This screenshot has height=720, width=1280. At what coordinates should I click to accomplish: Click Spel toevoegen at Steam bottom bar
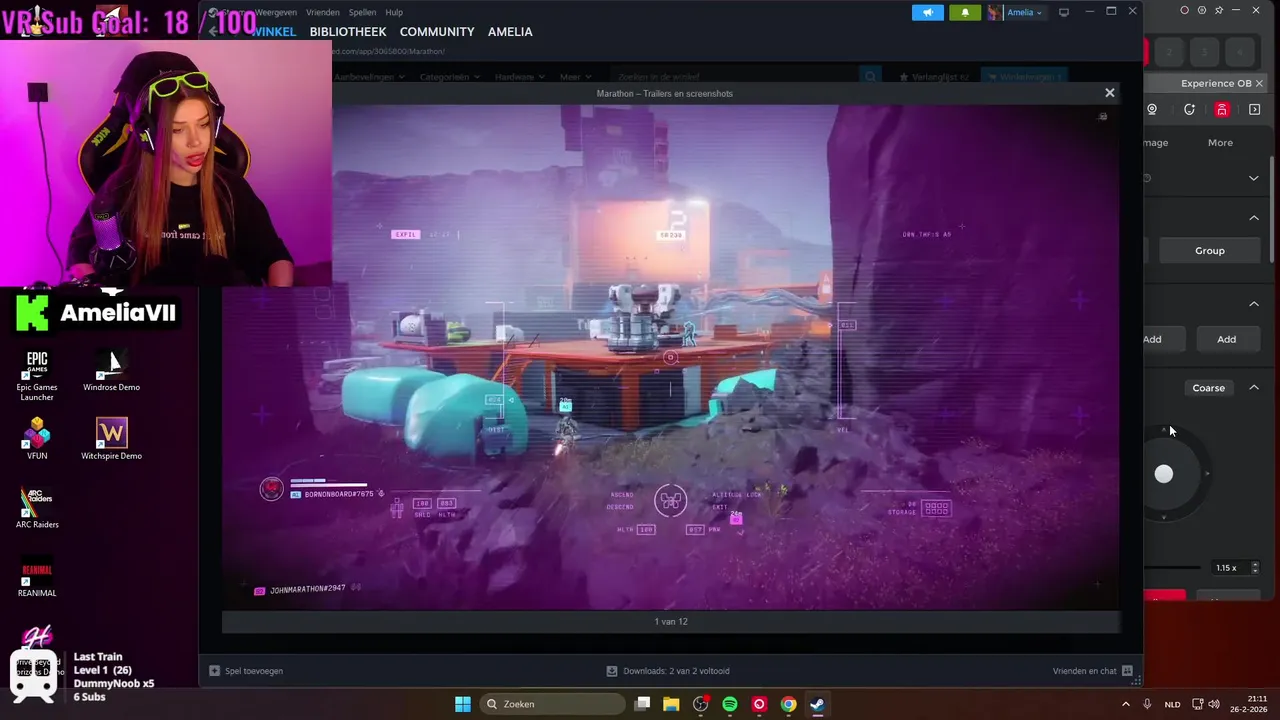pos(246,671)
